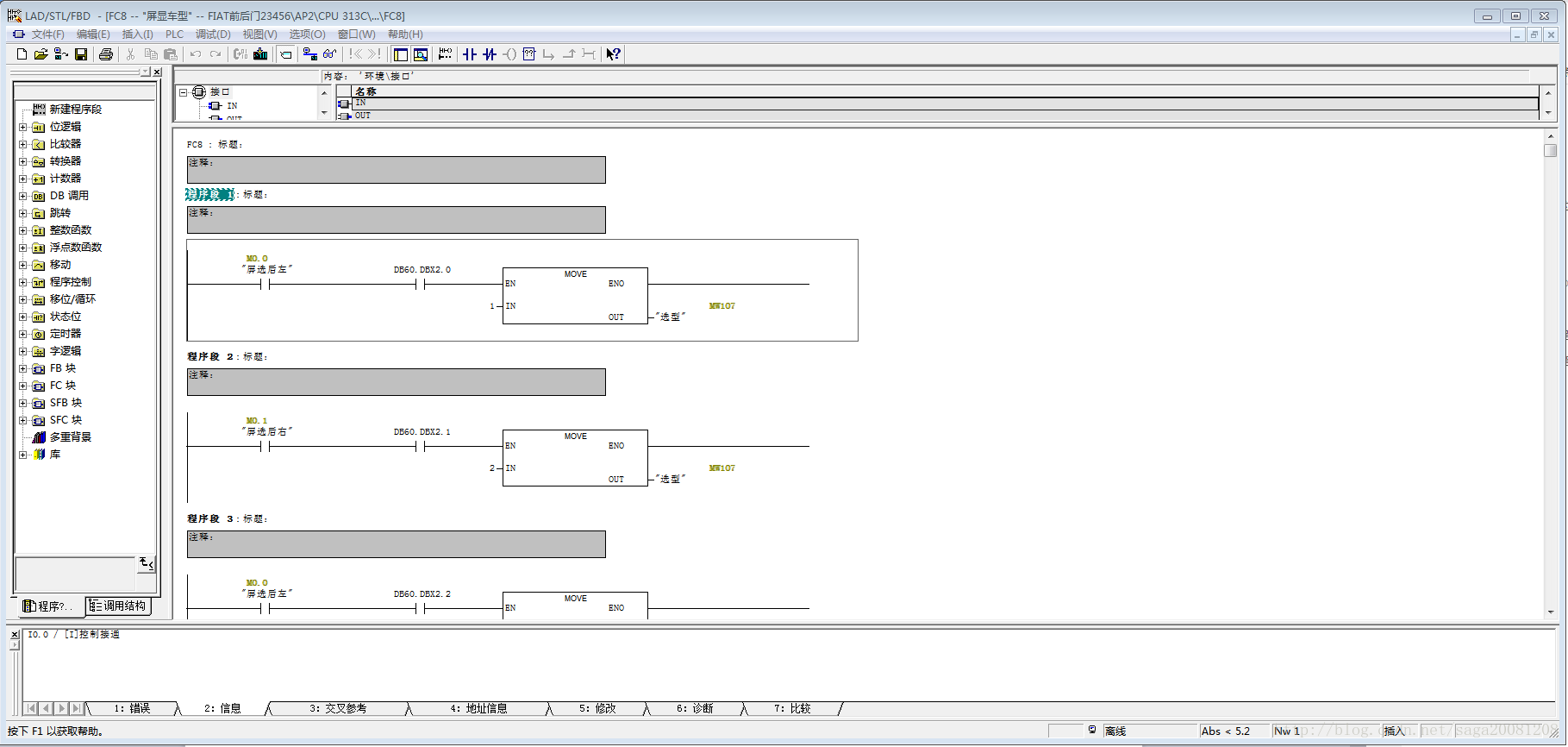Open the 窗口(W) menu
The height and width of the screenshot is (747, 1568).
click(x=357, y=35)
